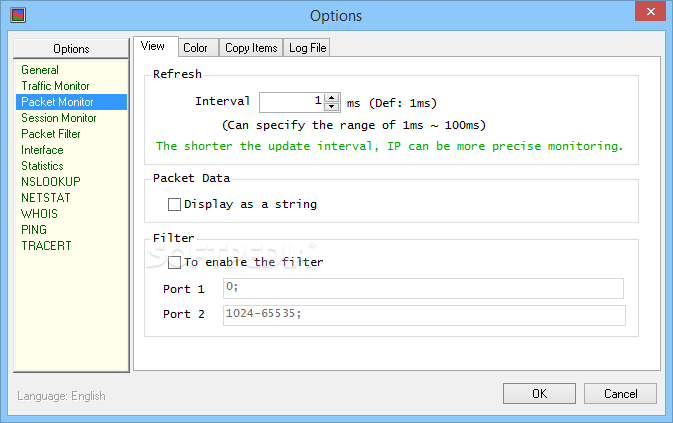Viewport: 673px width, 423px height.
Task: Select Session Monitor in the list
Action: (59, 118)
